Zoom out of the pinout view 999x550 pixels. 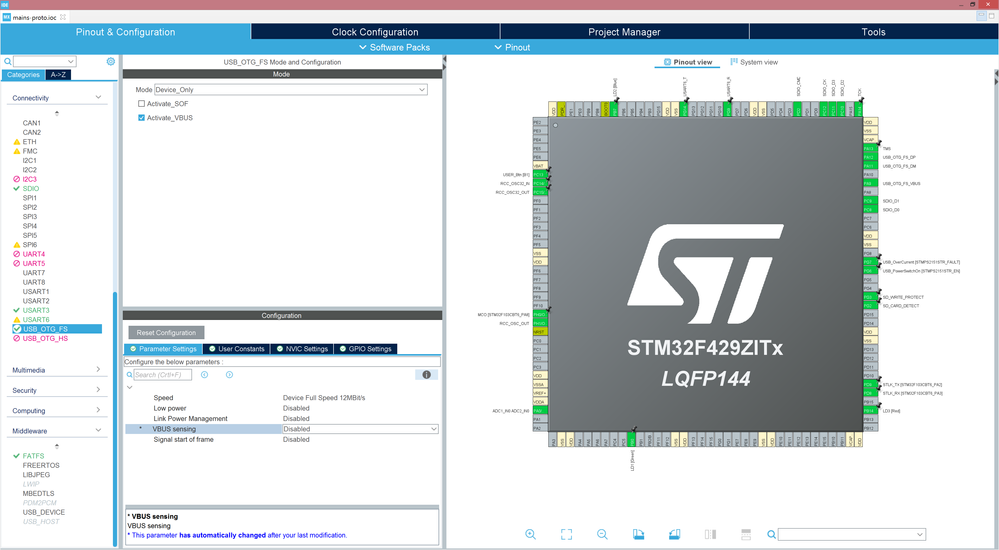602,534
